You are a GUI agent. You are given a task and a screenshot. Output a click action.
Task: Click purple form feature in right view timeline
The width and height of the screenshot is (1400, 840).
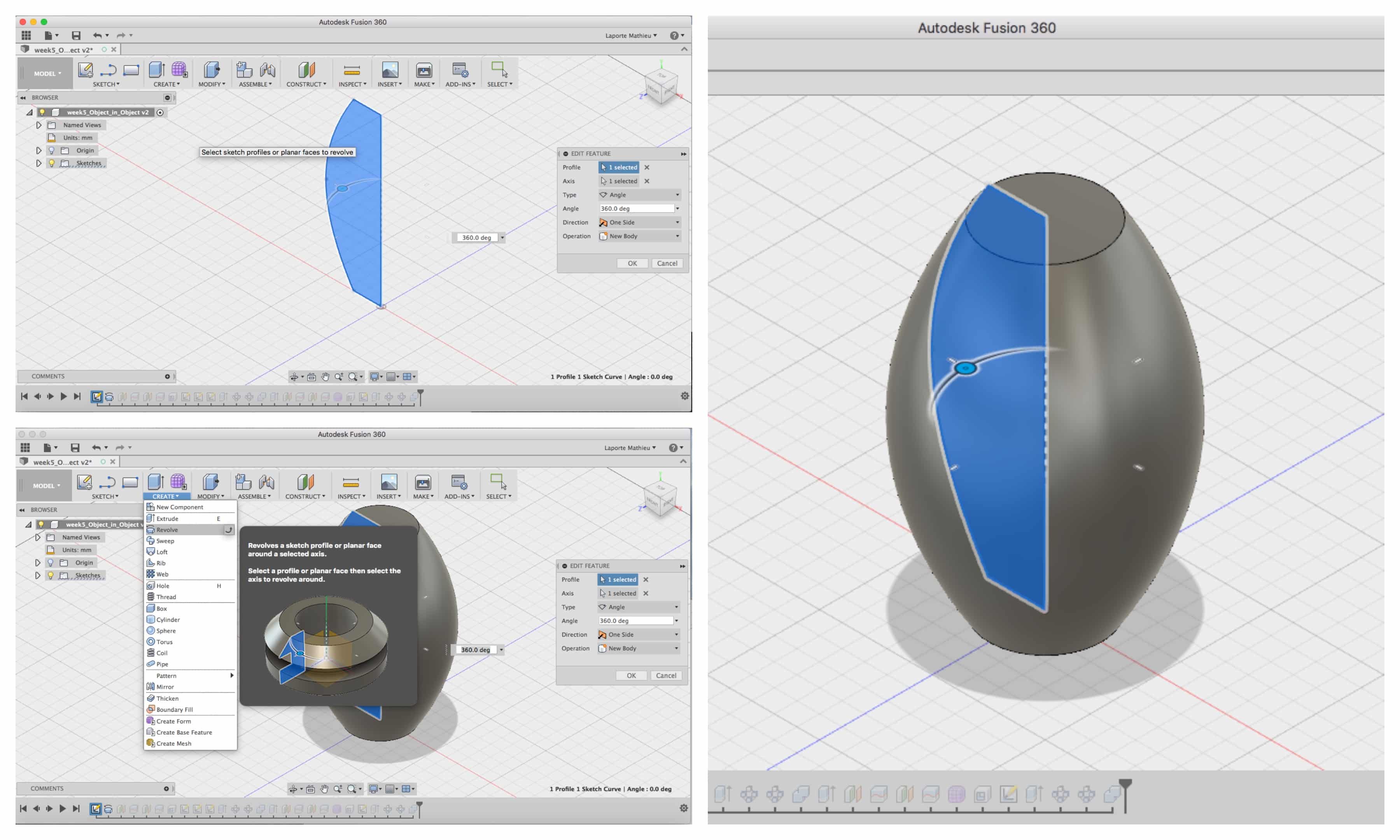click(x=956, y=794)
